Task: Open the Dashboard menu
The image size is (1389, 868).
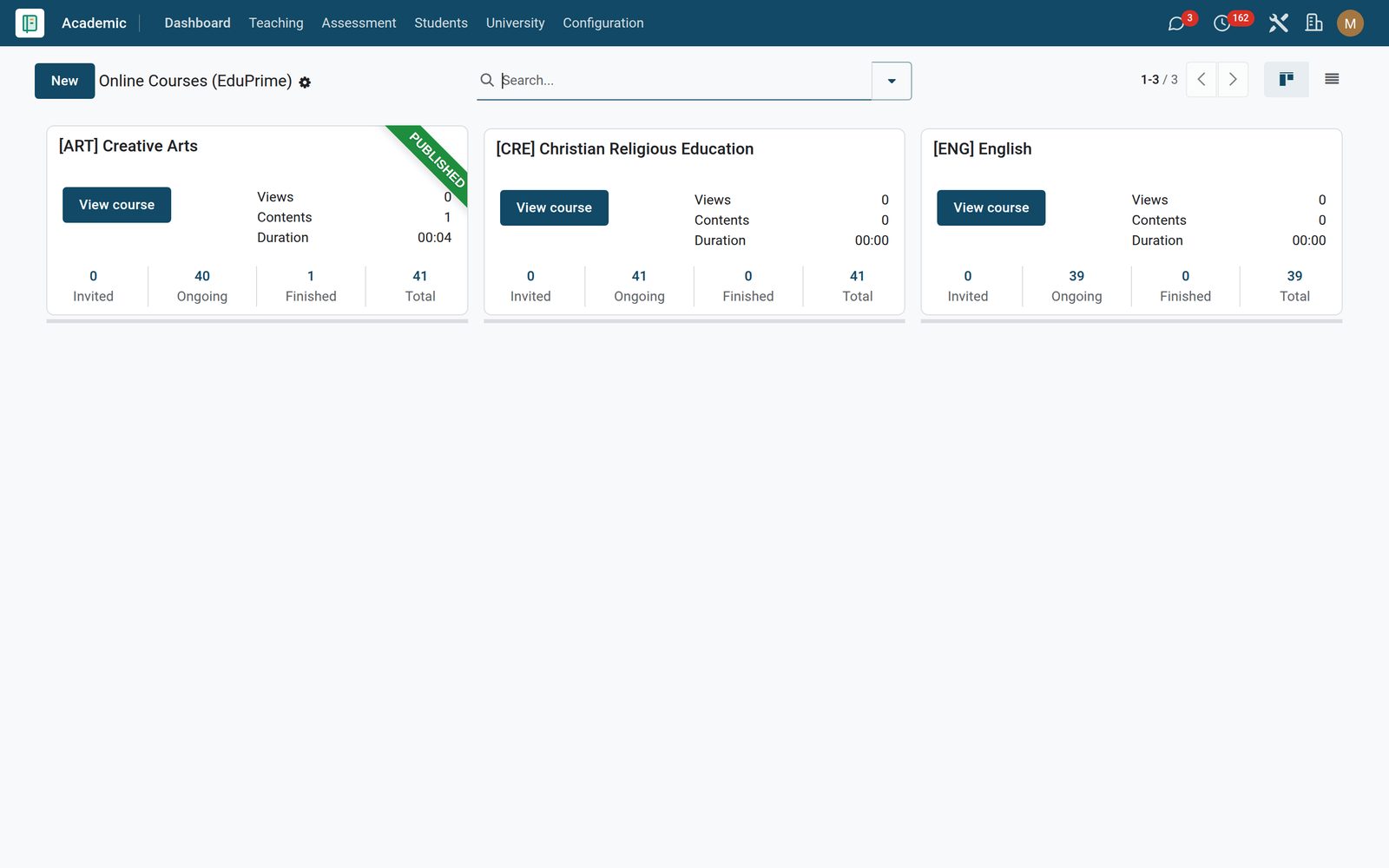Action: [x=197, y=23]
